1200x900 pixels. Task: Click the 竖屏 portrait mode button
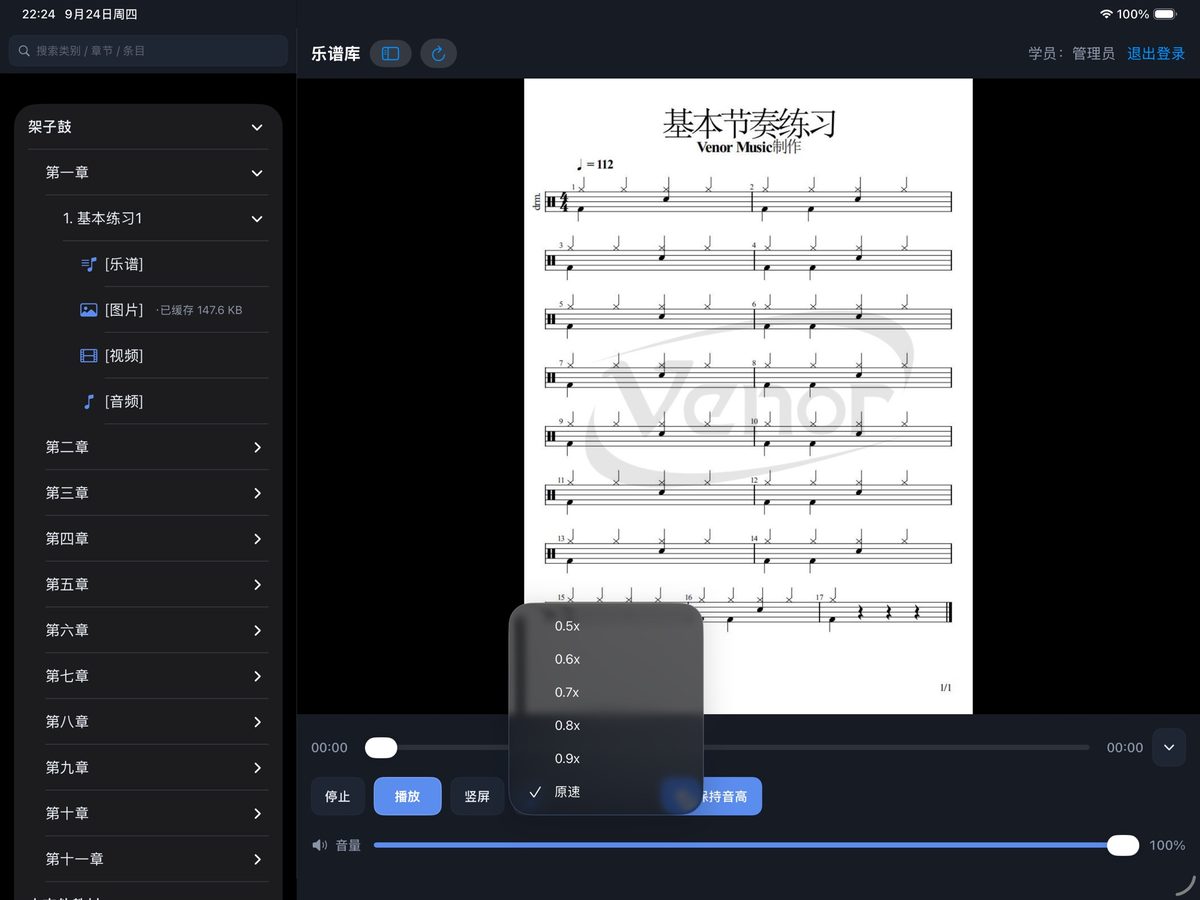(x=477, y=797)
